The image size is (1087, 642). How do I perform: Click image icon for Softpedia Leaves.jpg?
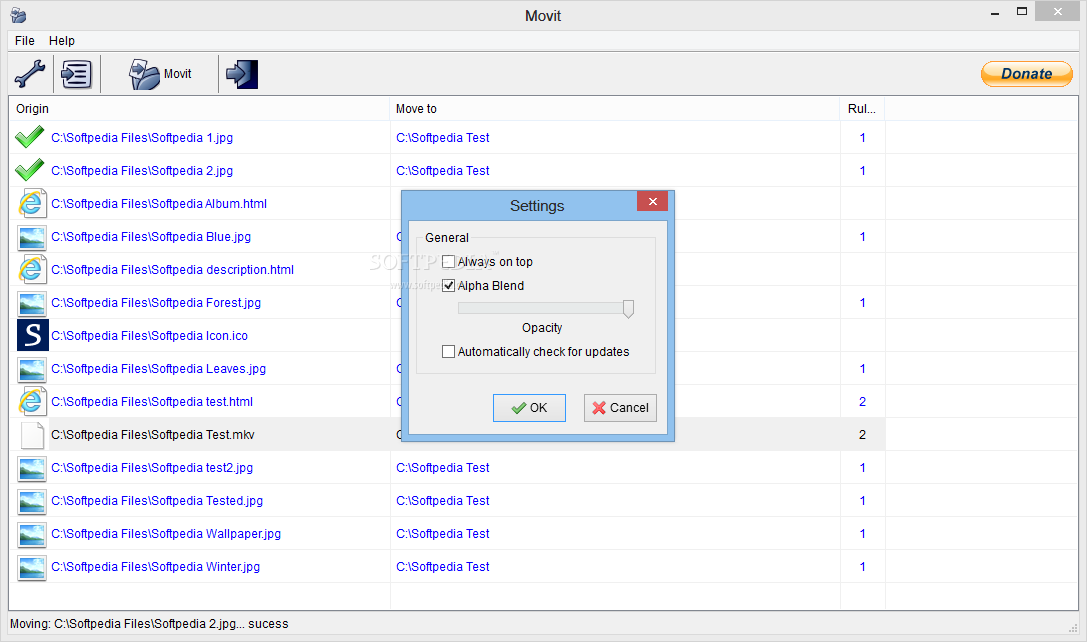(32, 369)
